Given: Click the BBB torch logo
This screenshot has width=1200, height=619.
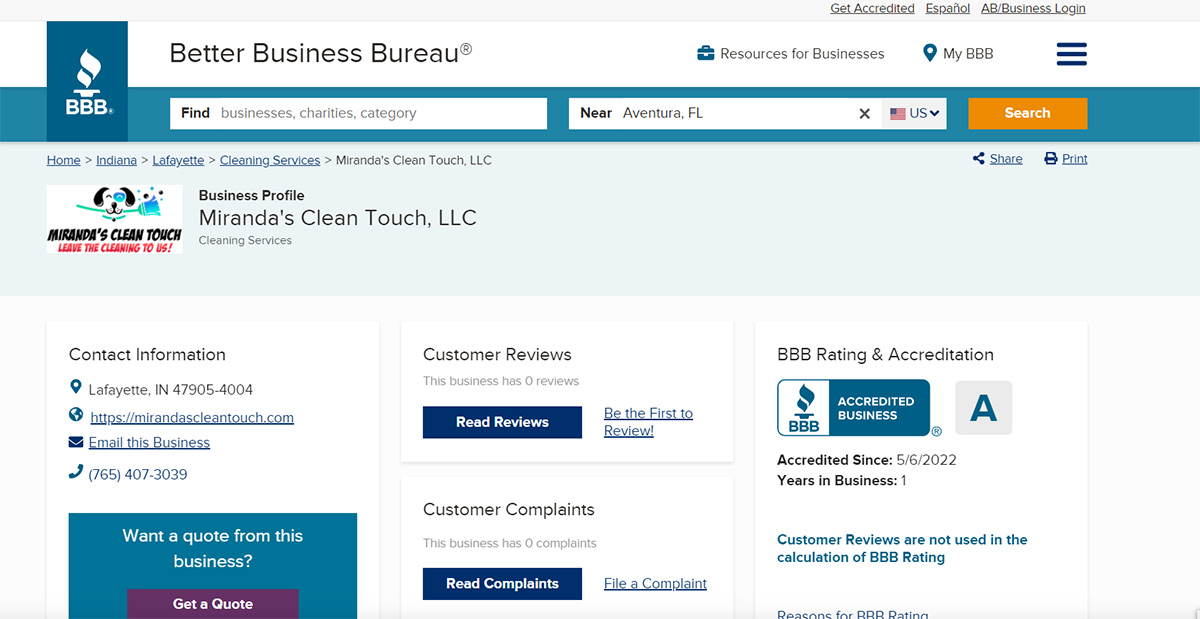Looking at the screenshot, I should click(x=87, y=82).
